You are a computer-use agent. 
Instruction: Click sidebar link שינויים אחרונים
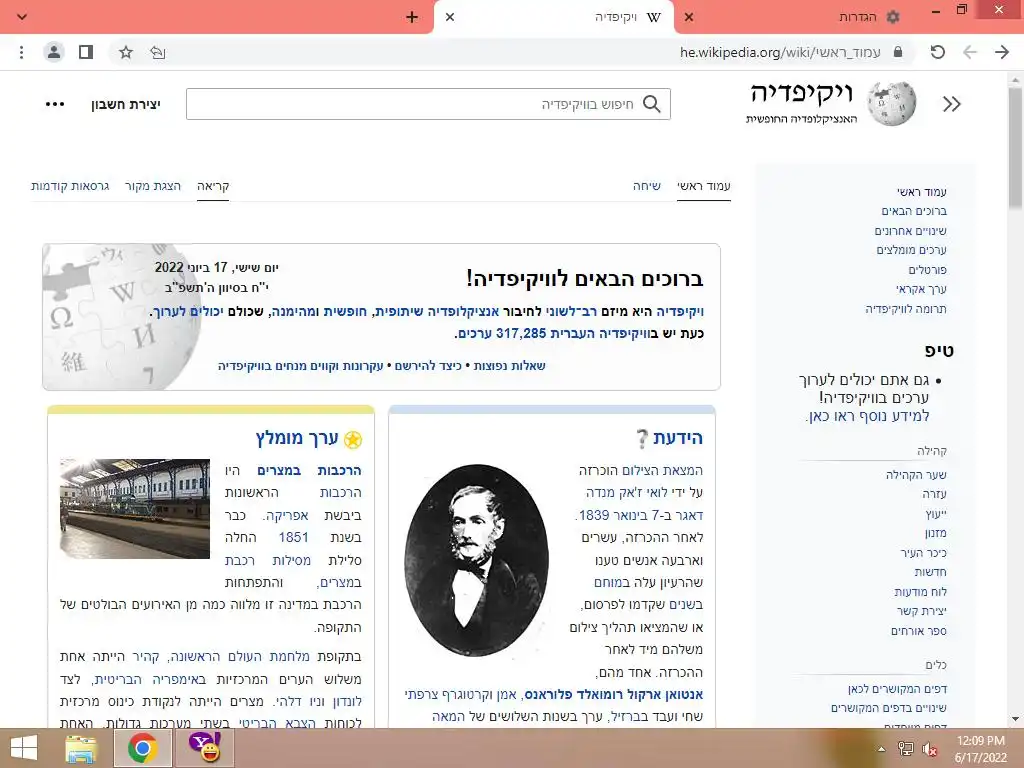pyautogui.click(x=910, y=231)
